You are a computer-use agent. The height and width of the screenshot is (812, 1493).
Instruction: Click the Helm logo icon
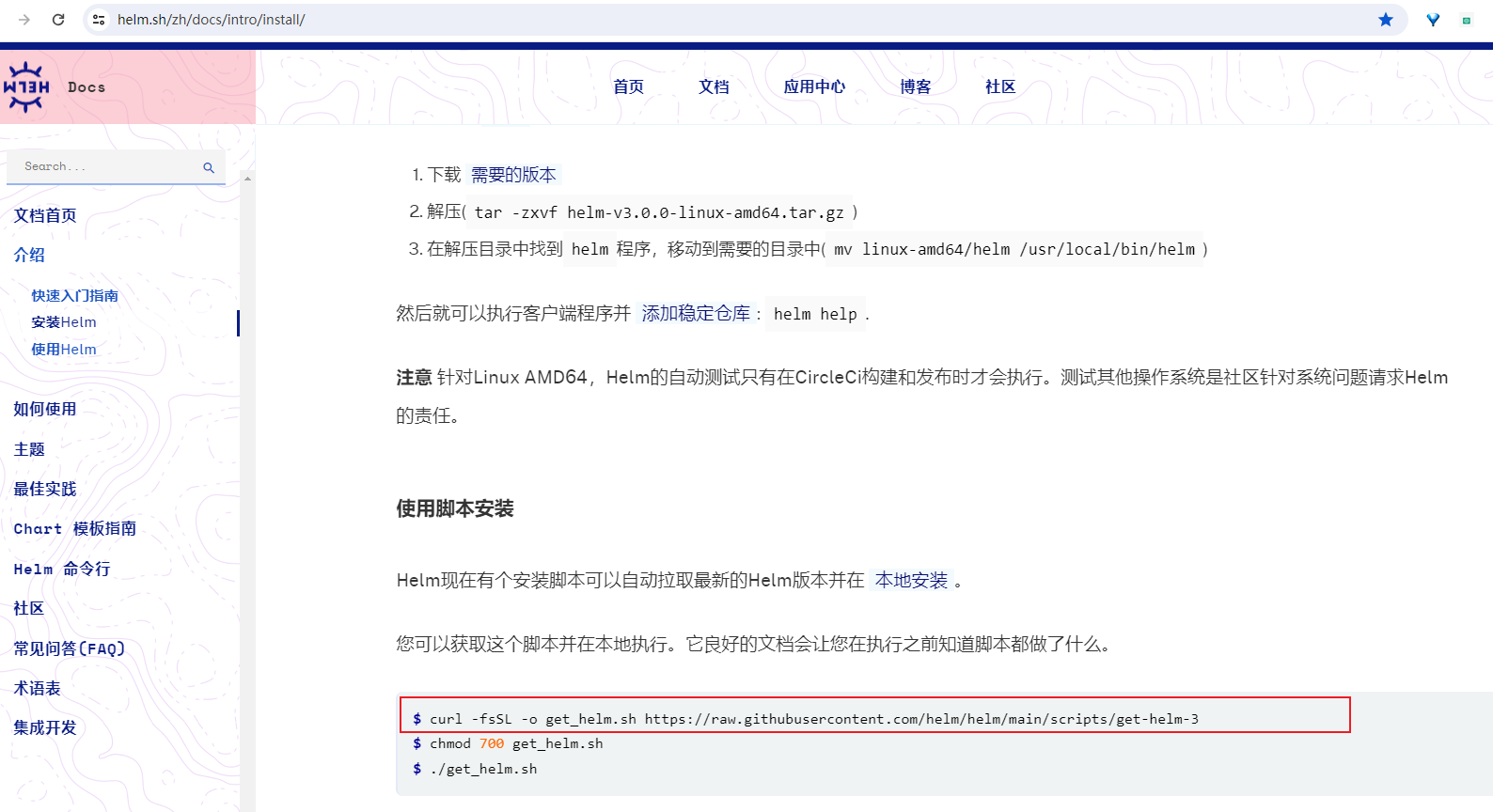click(25, 86)
